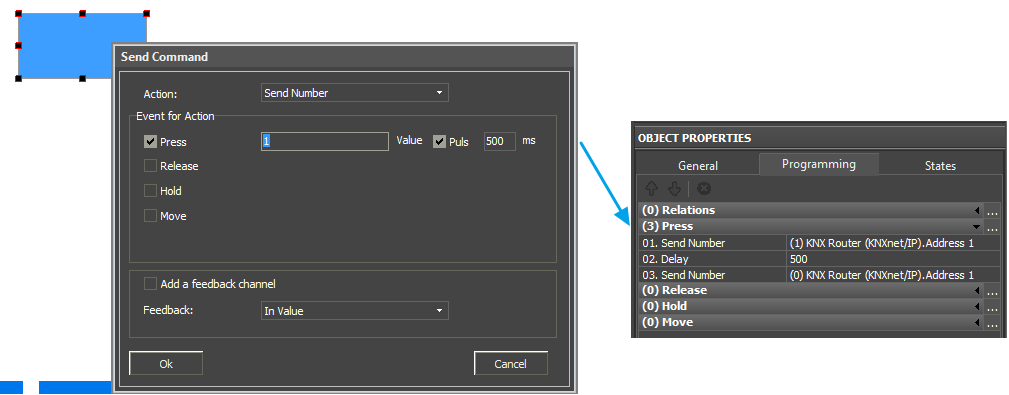Open the ellipsis button for Press events
1009x395 pixels.
(x=992, y=226)
